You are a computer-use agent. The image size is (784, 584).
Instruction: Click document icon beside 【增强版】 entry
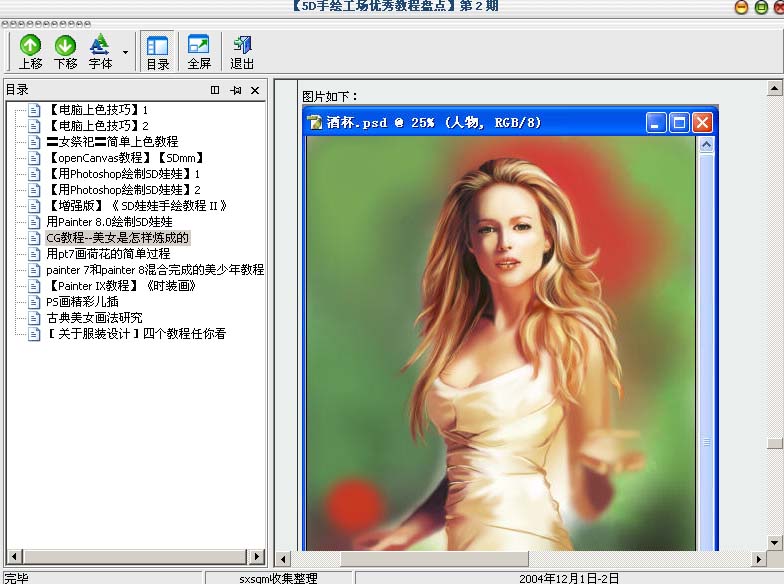tap(34, 206)
